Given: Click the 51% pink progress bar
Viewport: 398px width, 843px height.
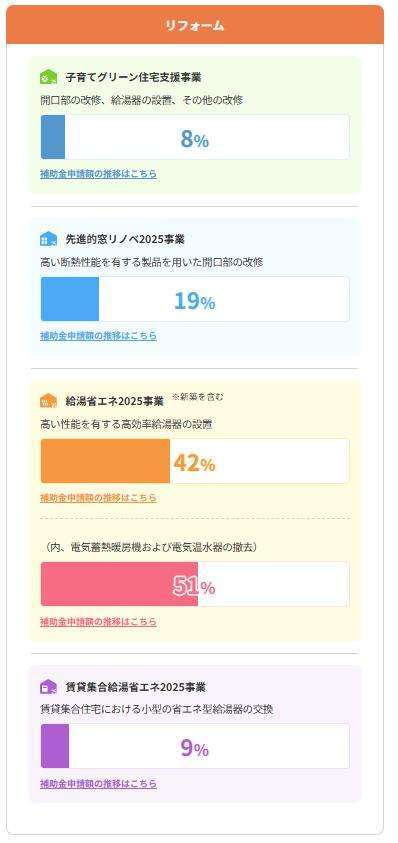Looking at the screenshot, I should coord(195,584).
